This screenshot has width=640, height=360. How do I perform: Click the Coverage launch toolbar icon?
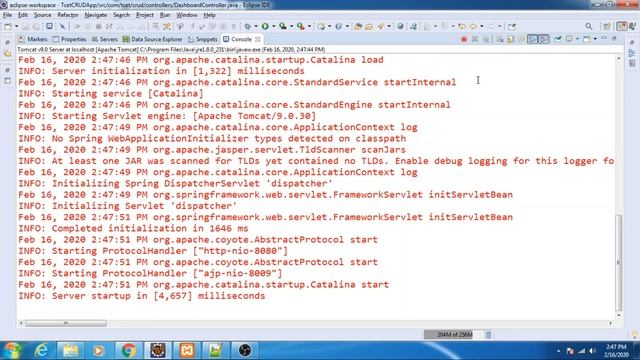pos(282,27)
